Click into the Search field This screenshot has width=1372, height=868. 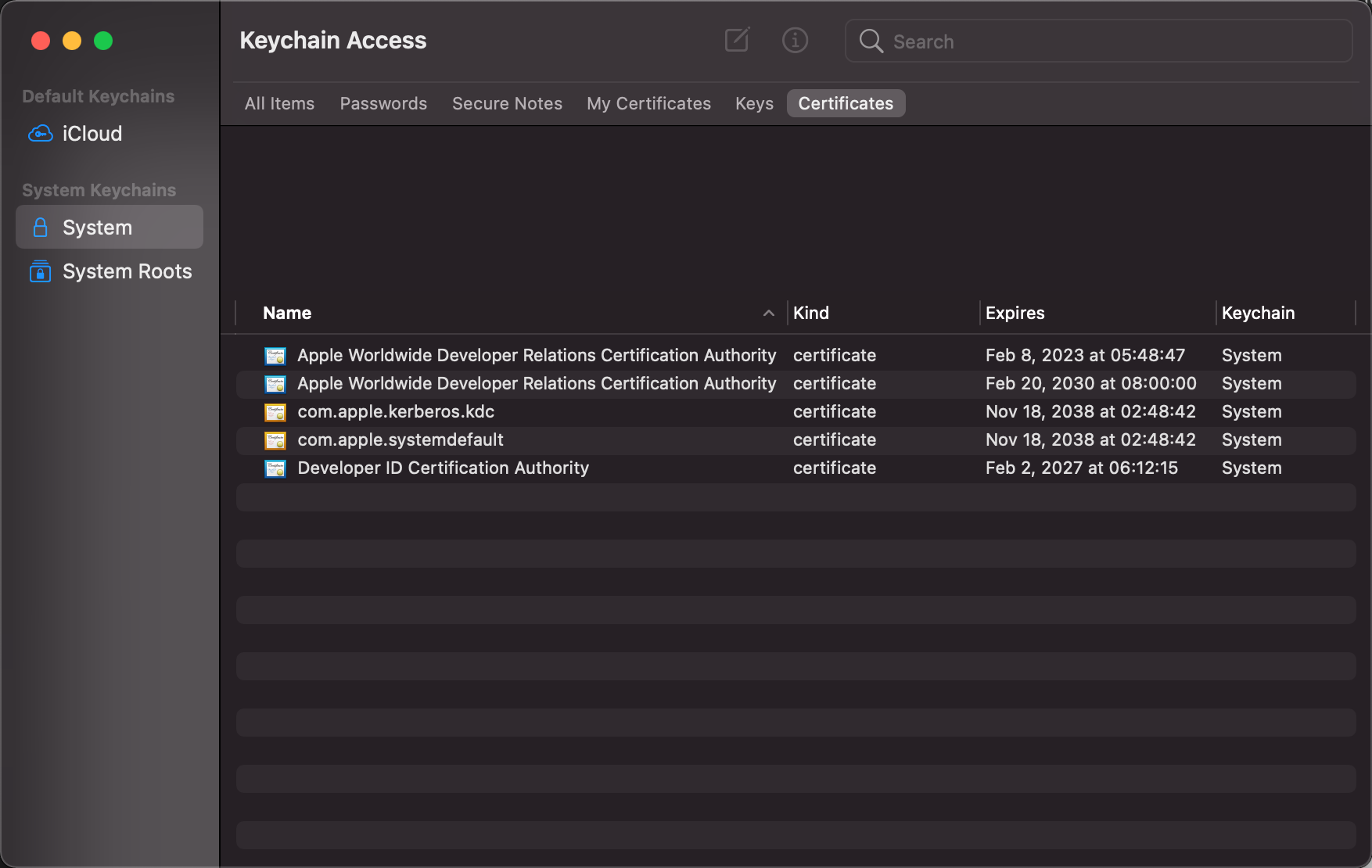1099,41
